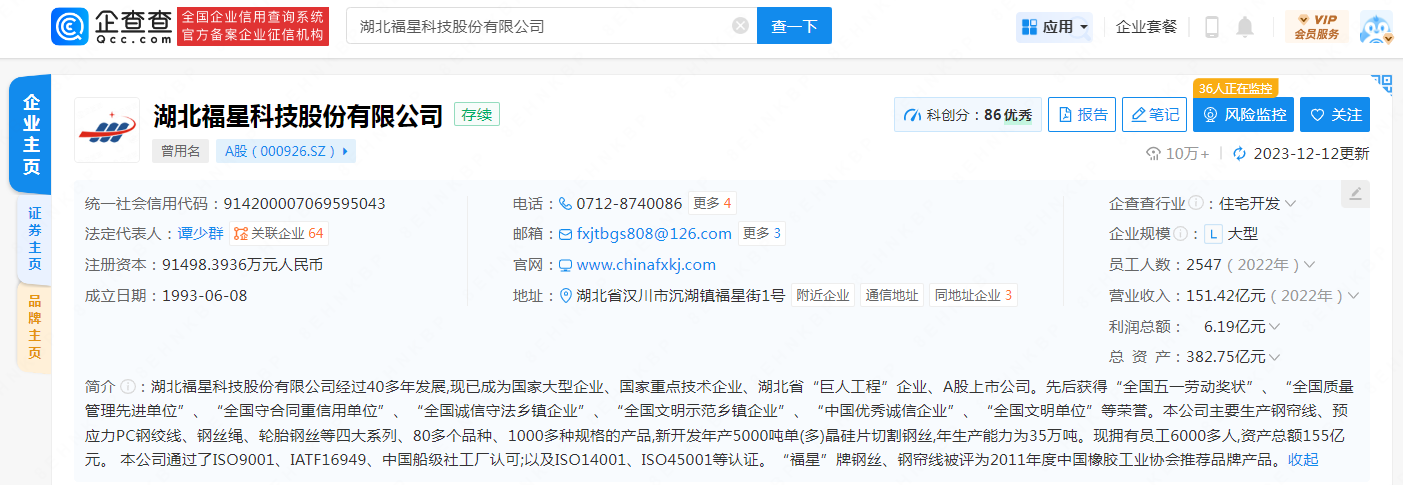The image size is (1403, 485).
Task: Enable 风险监控 for this company
Action: pyautogui.click(x=1243, y=115)
